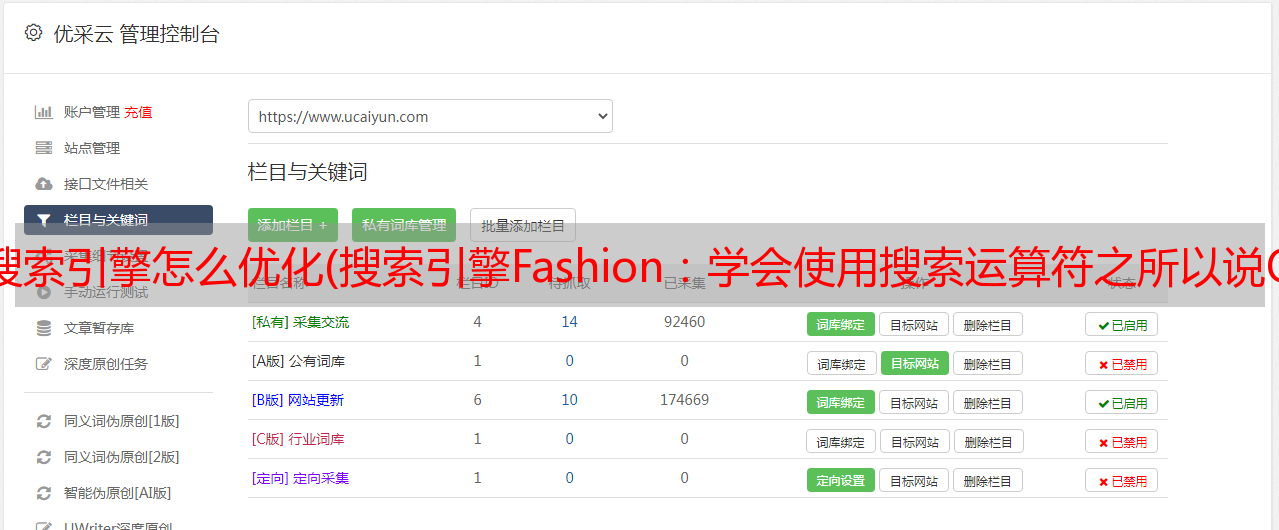This screenshot has width=1279, height=530.
Task: Open the site dropdown showing https://www.ucaiyun.com
Action: point(430,116)
